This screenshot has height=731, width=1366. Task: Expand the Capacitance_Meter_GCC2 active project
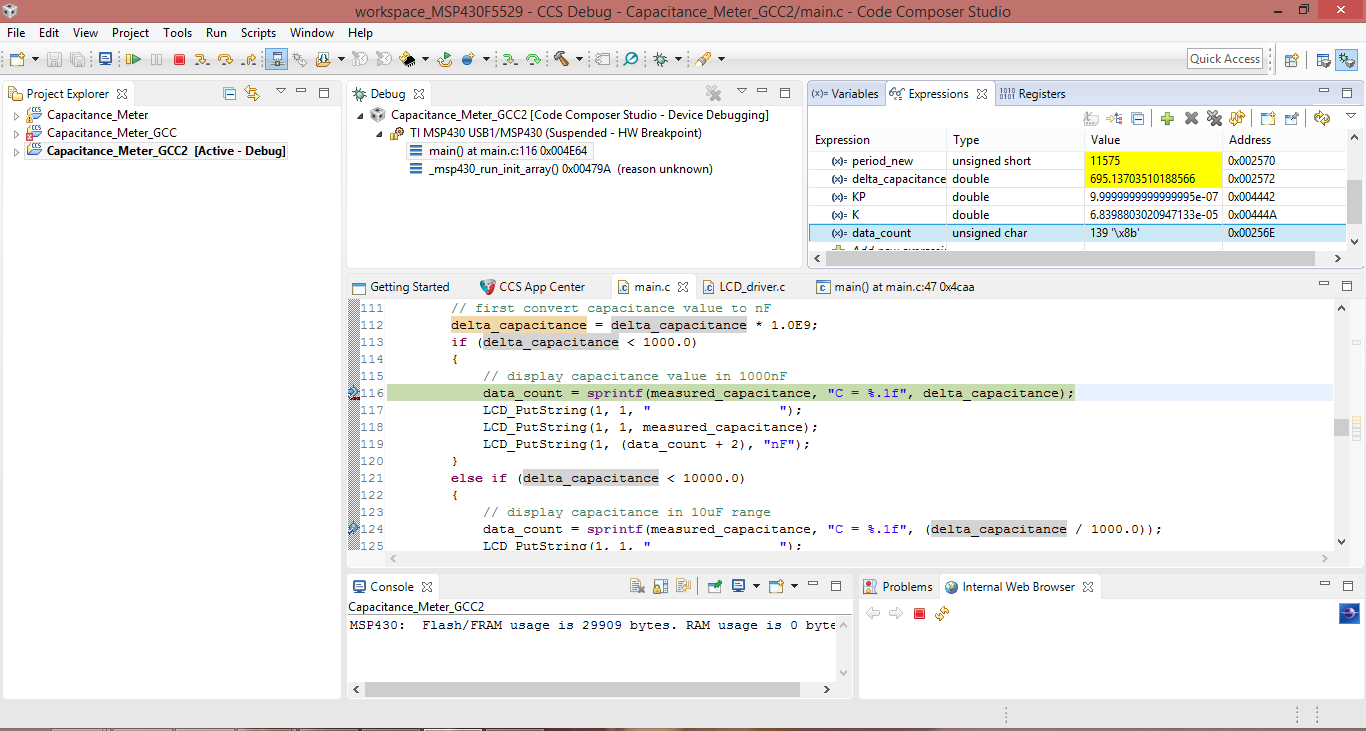(16, 152)
